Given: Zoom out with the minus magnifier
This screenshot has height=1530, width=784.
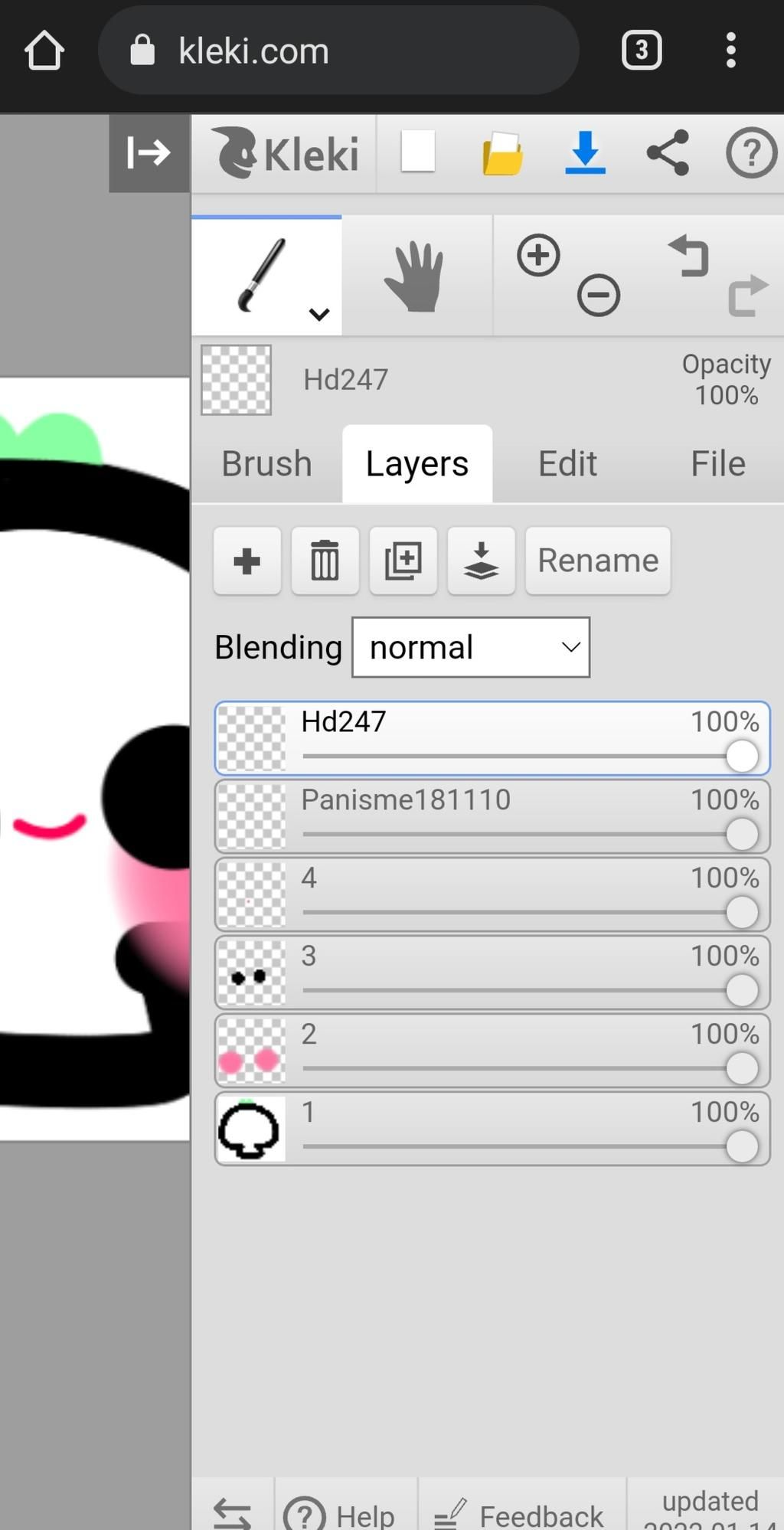Looking at the screenshot, I should point(598,295).
